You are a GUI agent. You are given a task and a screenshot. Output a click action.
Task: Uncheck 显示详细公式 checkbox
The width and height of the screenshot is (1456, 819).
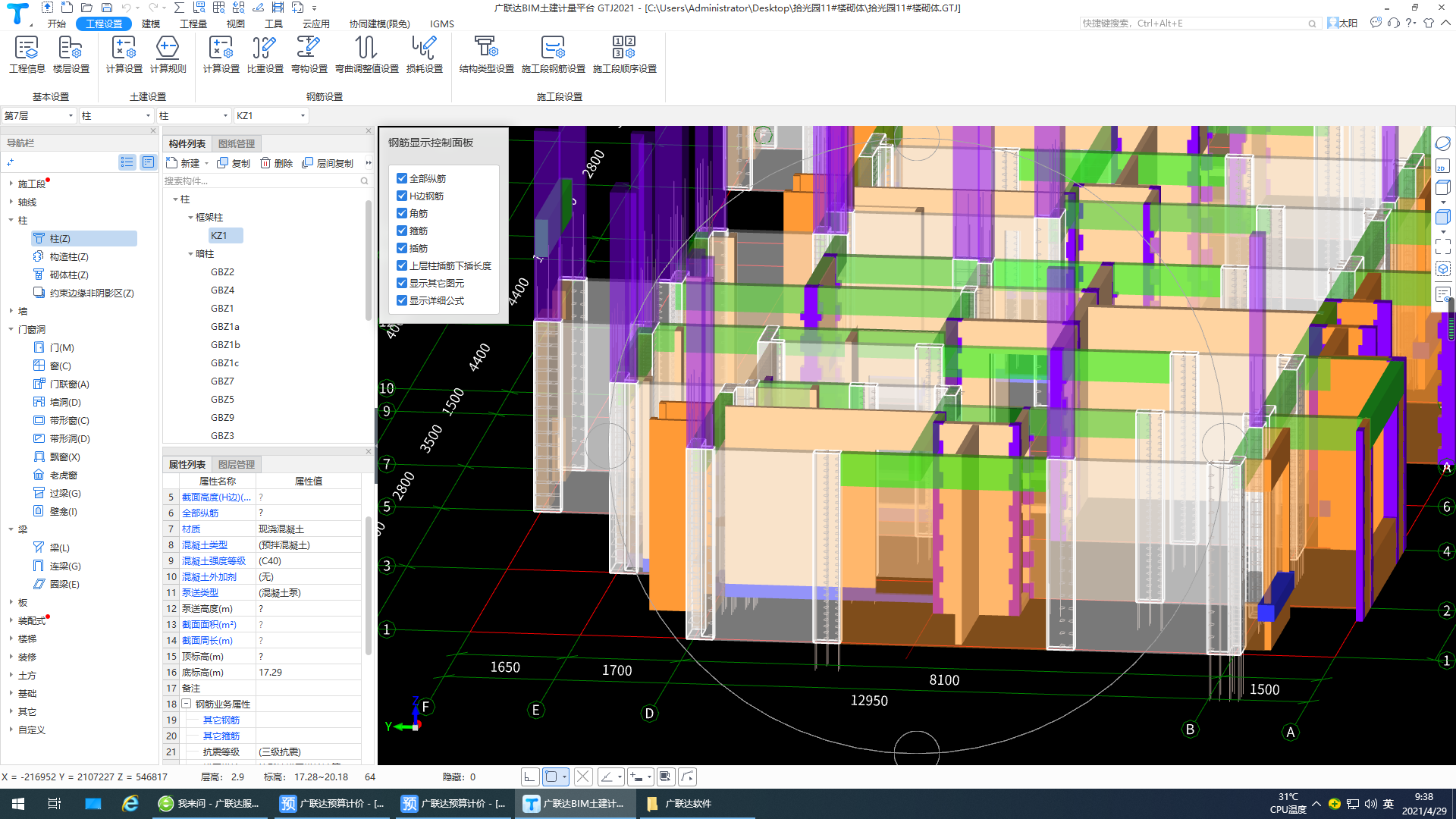(402, 300)
